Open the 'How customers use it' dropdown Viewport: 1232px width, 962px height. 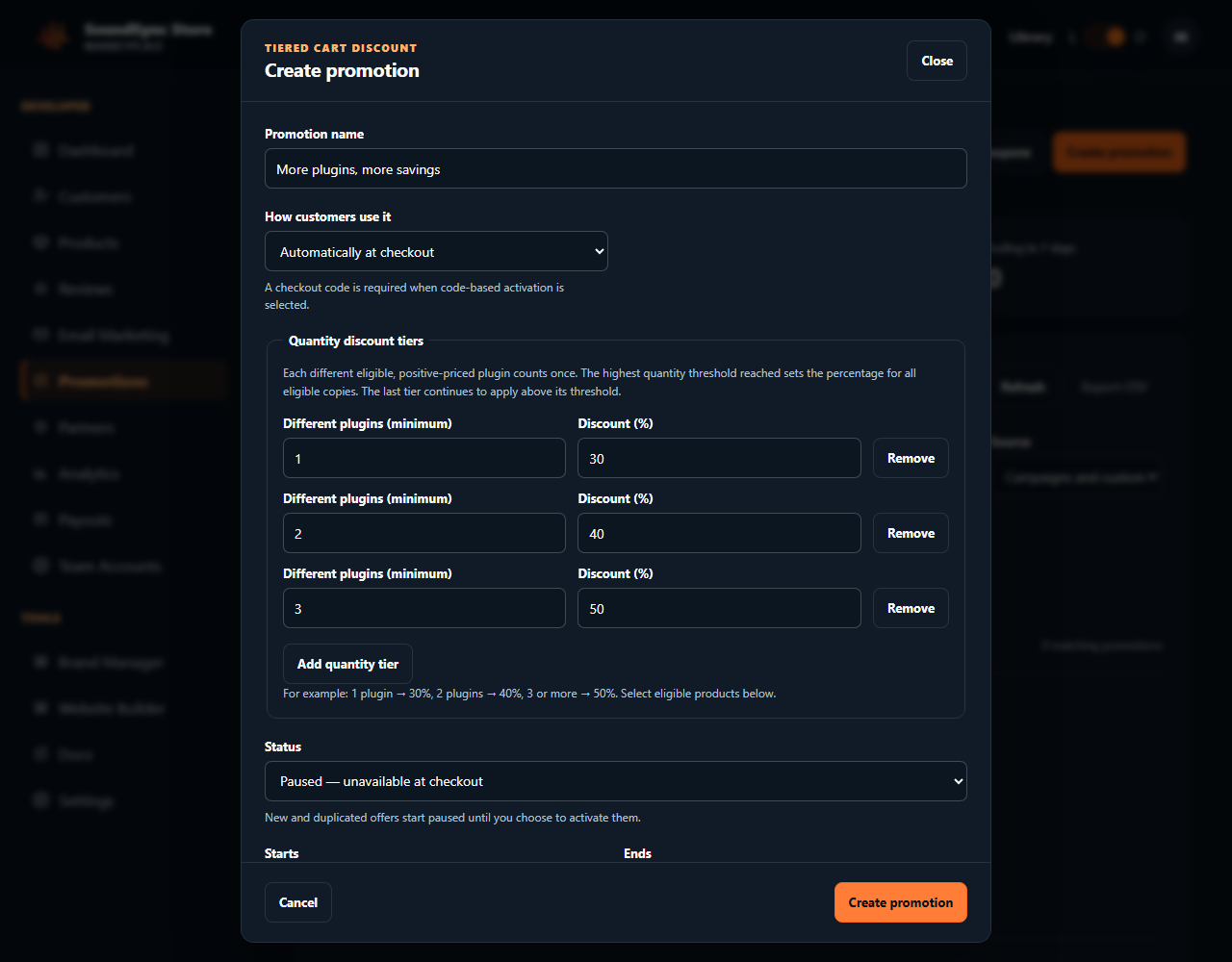tap(436, 251)
